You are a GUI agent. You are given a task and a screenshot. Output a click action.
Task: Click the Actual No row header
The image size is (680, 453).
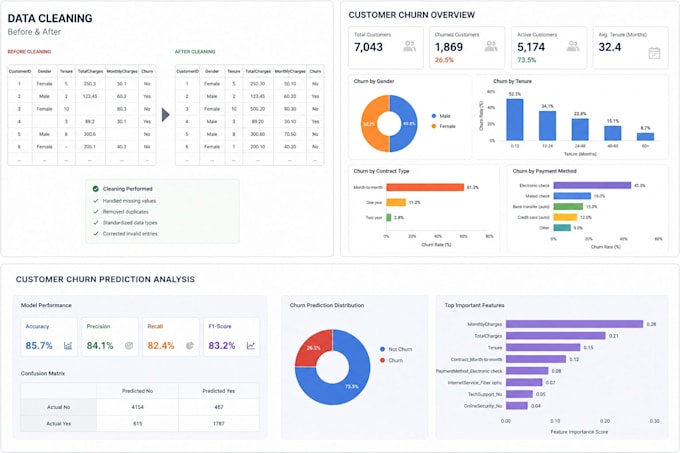[59, 407]
